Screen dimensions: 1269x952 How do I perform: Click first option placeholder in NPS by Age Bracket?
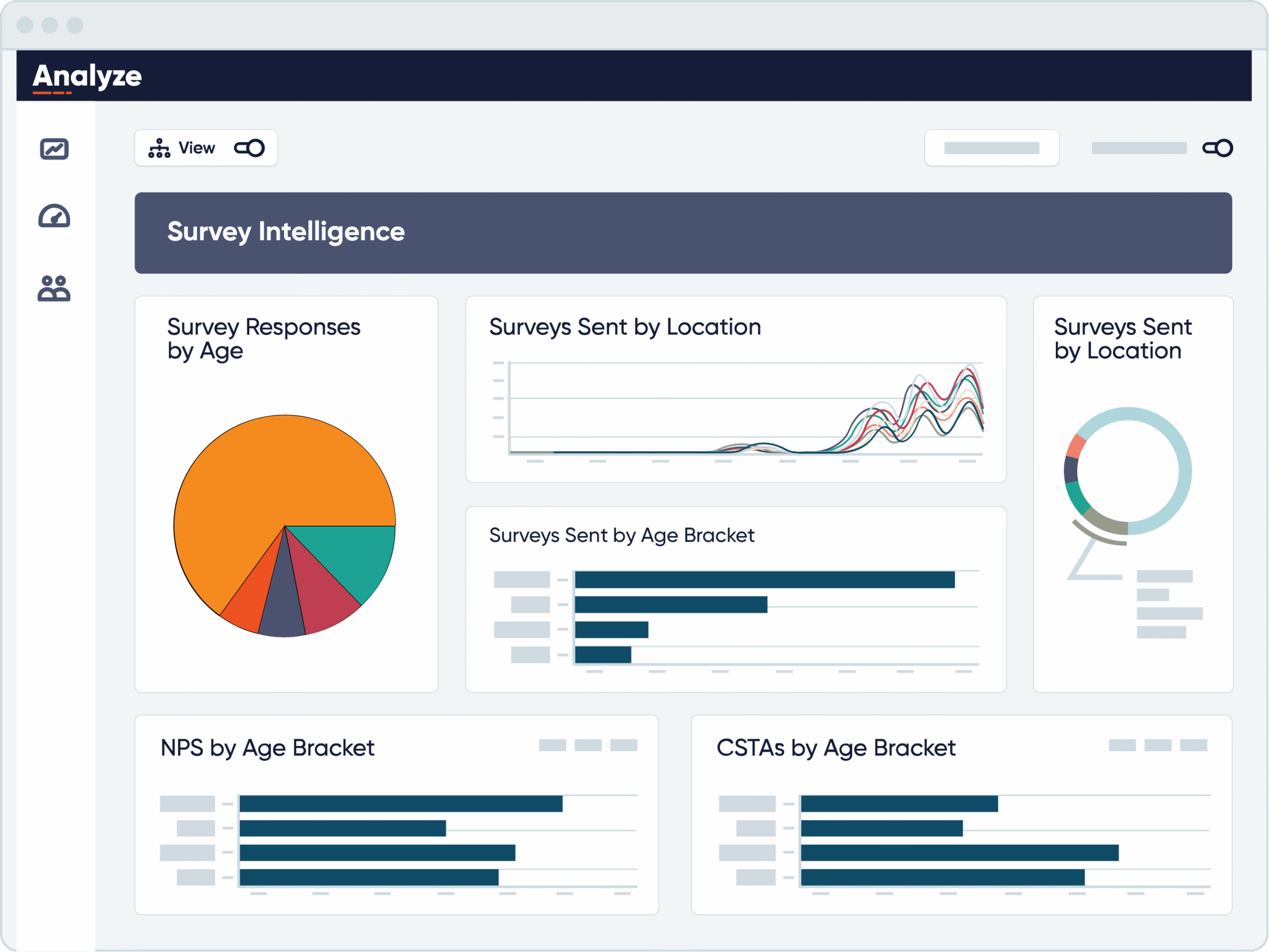pyautogui.click(x=553, y=745)
